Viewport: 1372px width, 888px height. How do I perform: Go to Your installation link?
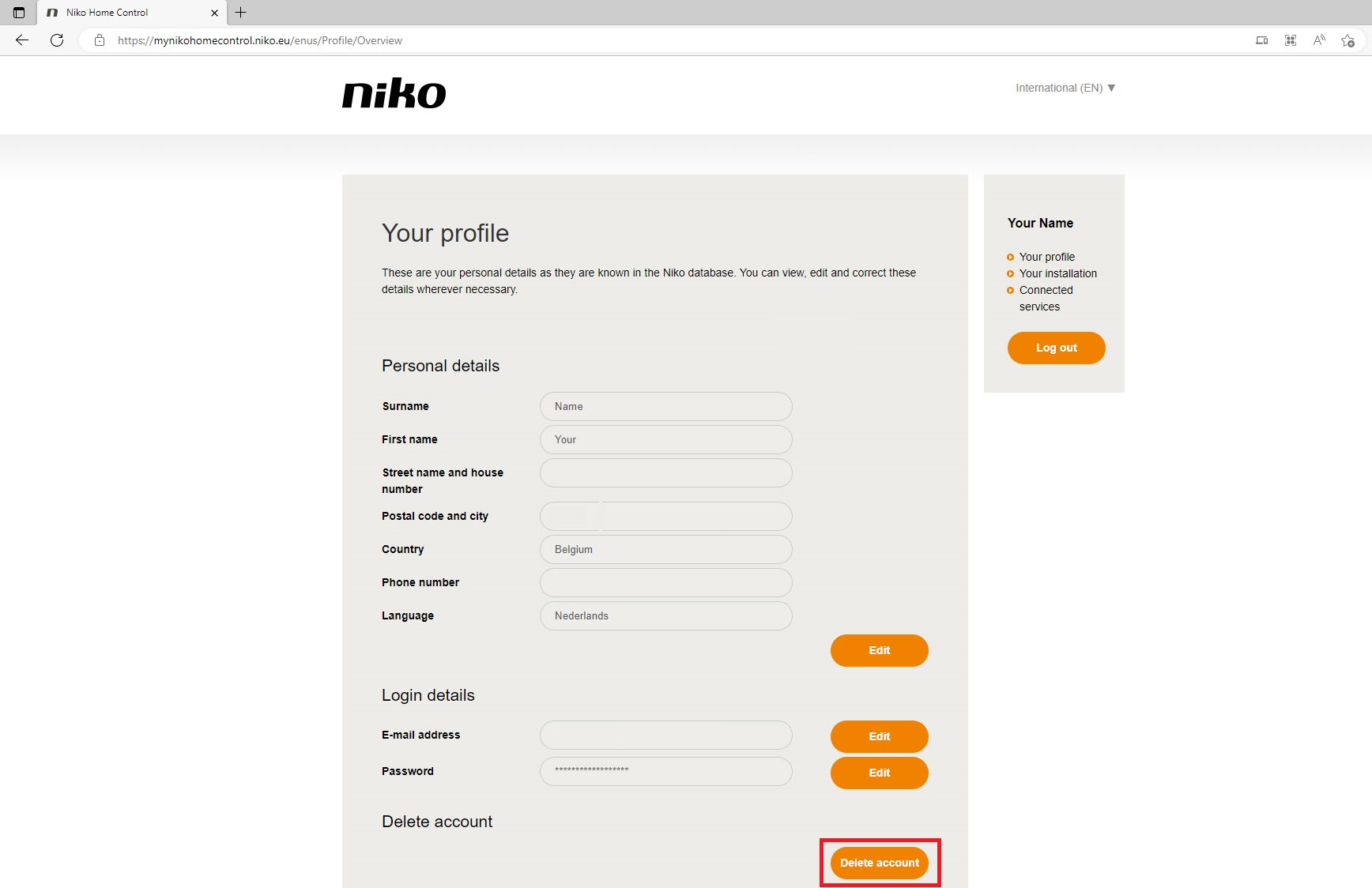click(1057, 273)
